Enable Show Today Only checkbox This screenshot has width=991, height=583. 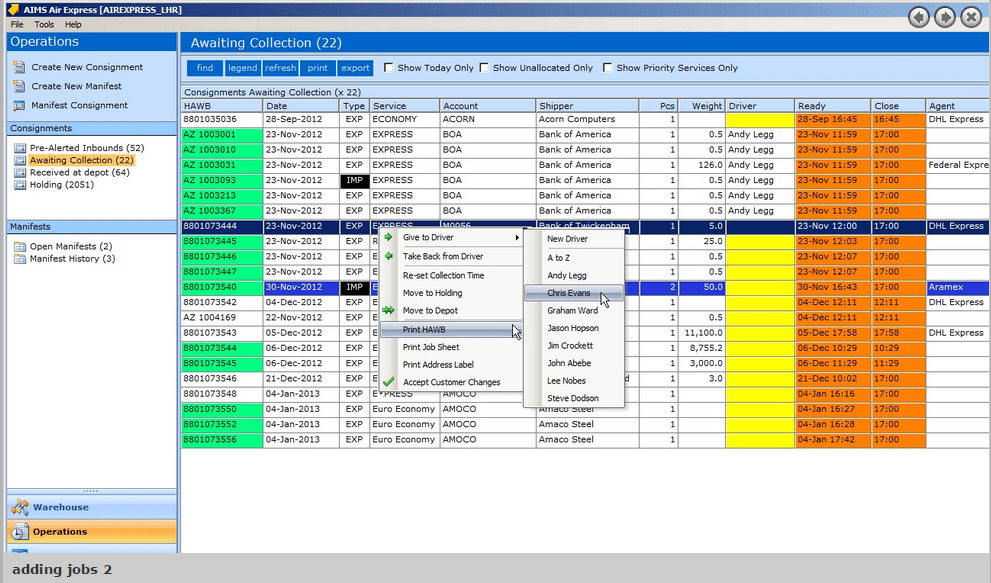tap(389, 68)
